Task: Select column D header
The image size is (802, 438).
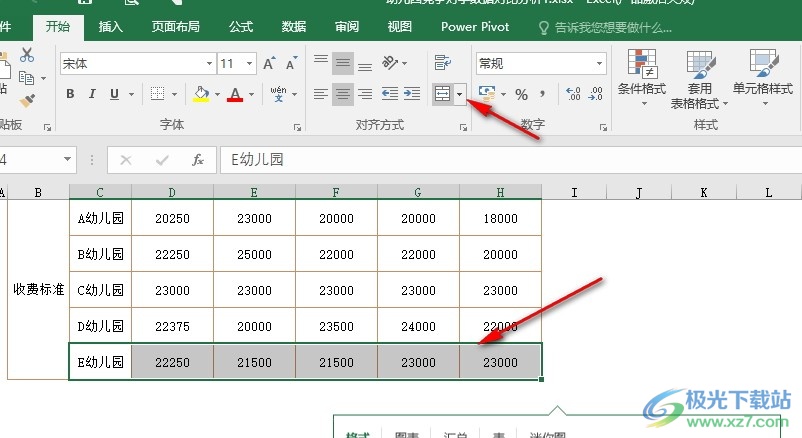Action: [172, 192]
